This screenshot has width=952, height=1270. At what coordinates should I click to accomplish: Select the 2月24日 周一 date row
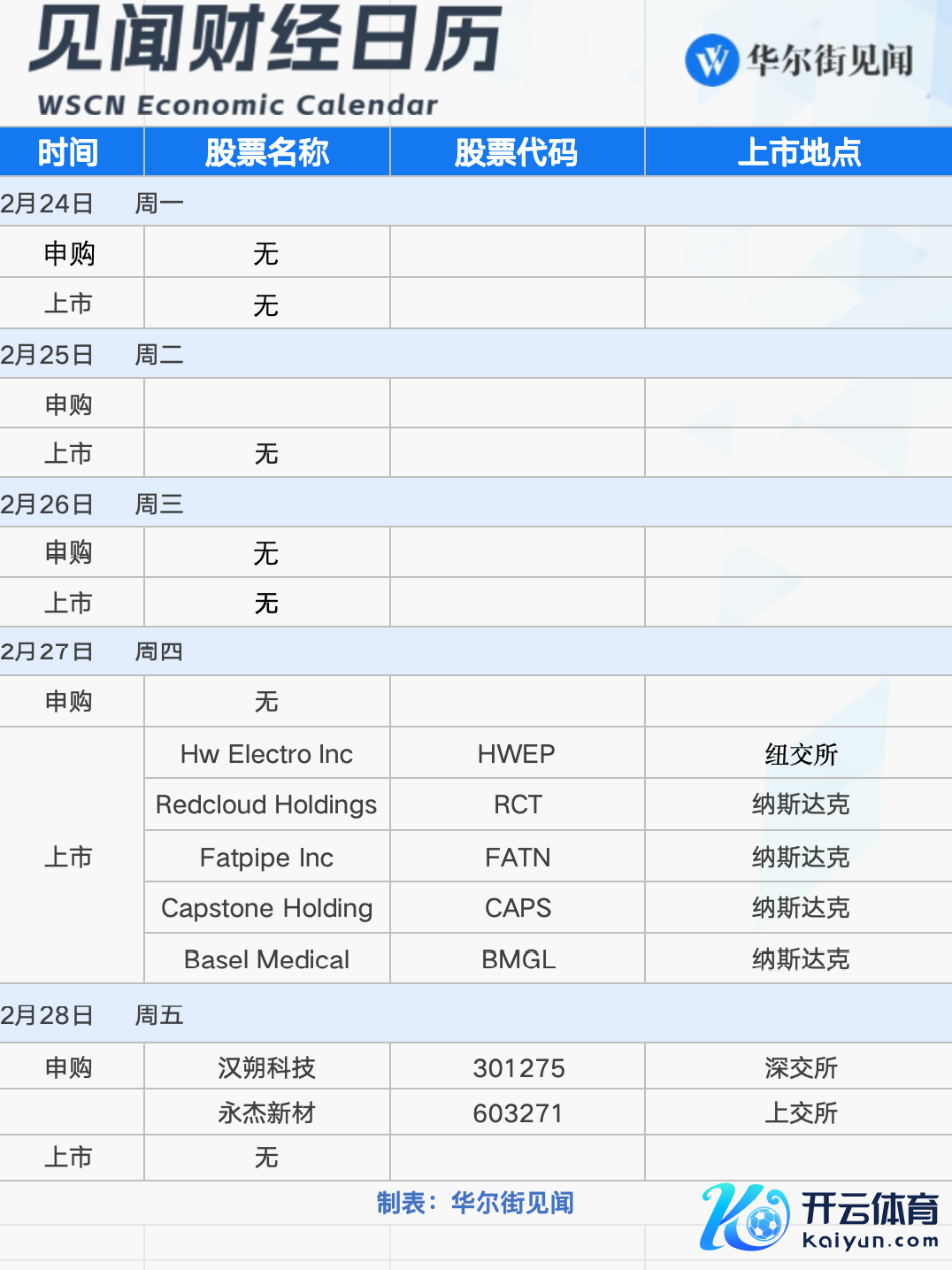tap(92, 204)
